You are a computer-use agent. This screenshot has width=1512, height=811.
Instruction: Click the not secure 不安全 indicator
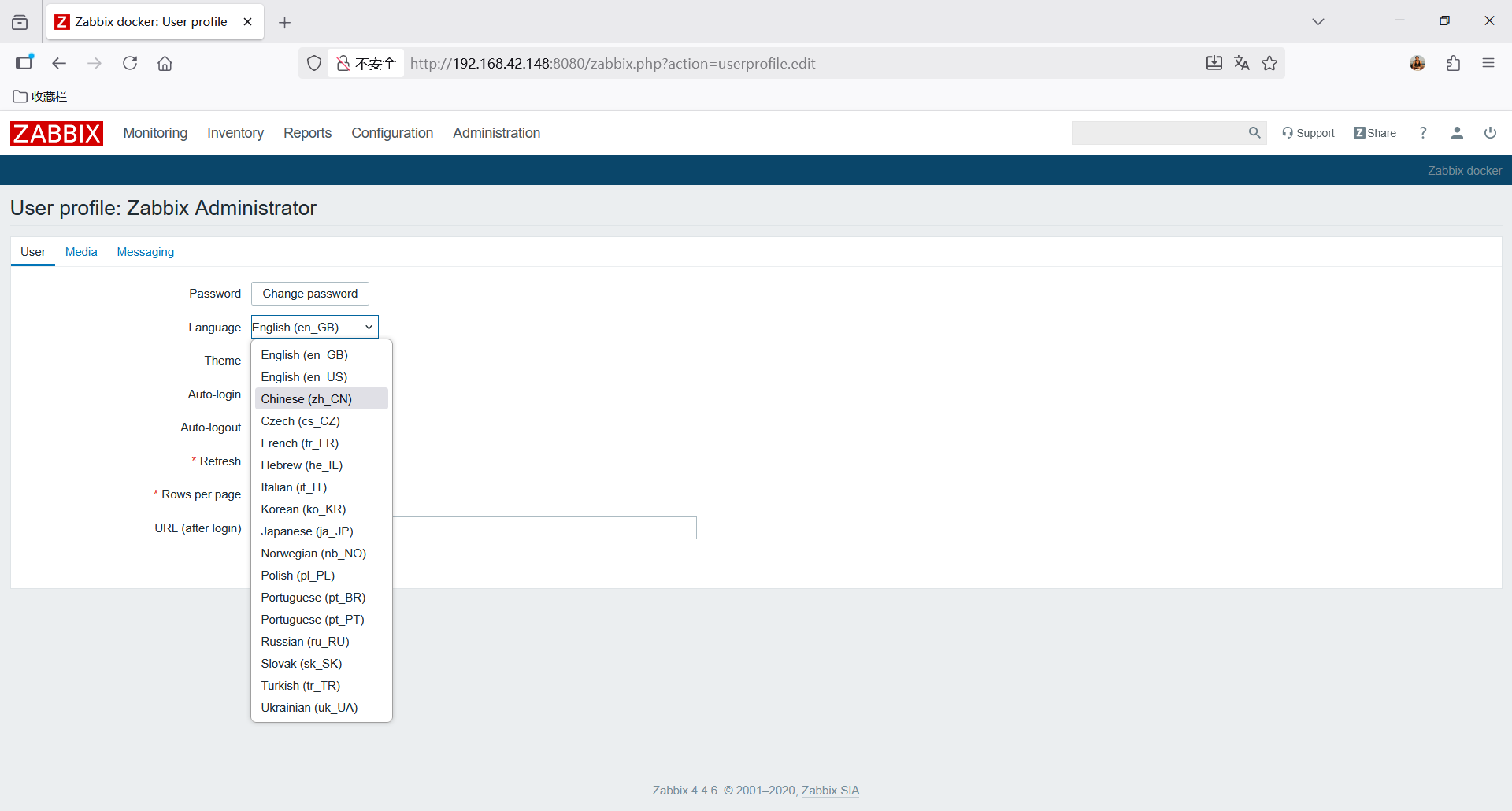[366, 63]
